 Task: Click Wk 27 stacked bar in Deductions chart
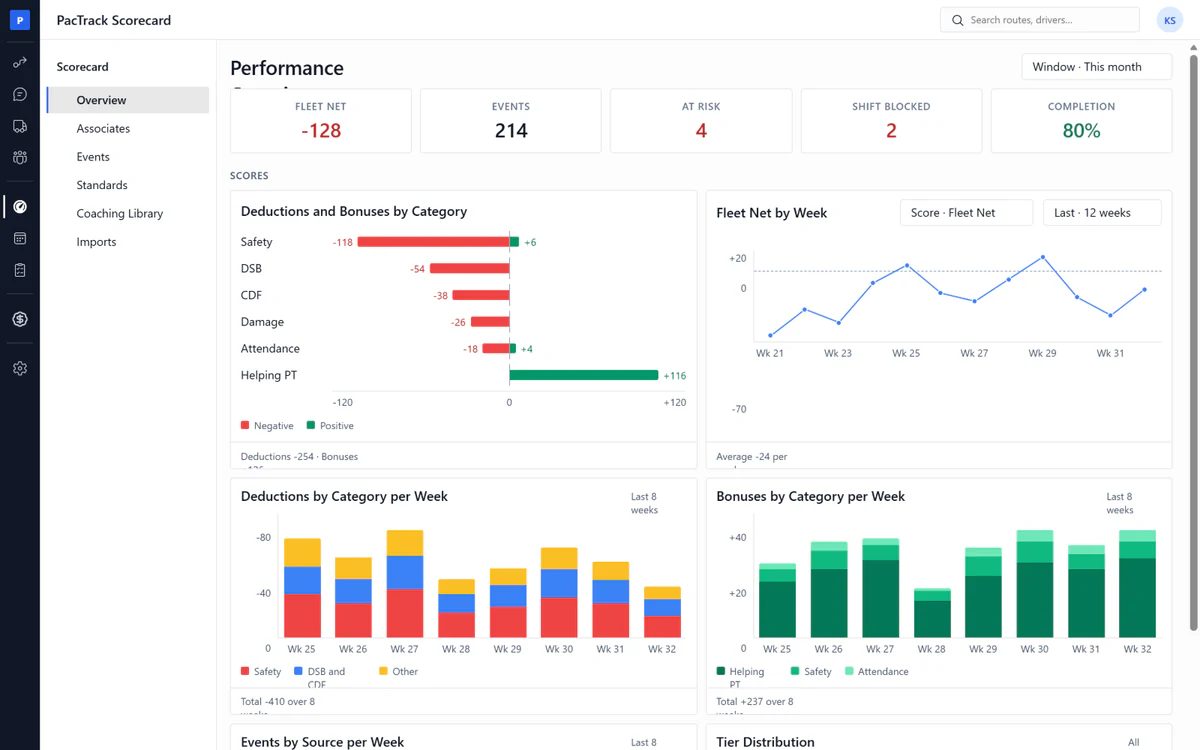[x=405, y=584]
